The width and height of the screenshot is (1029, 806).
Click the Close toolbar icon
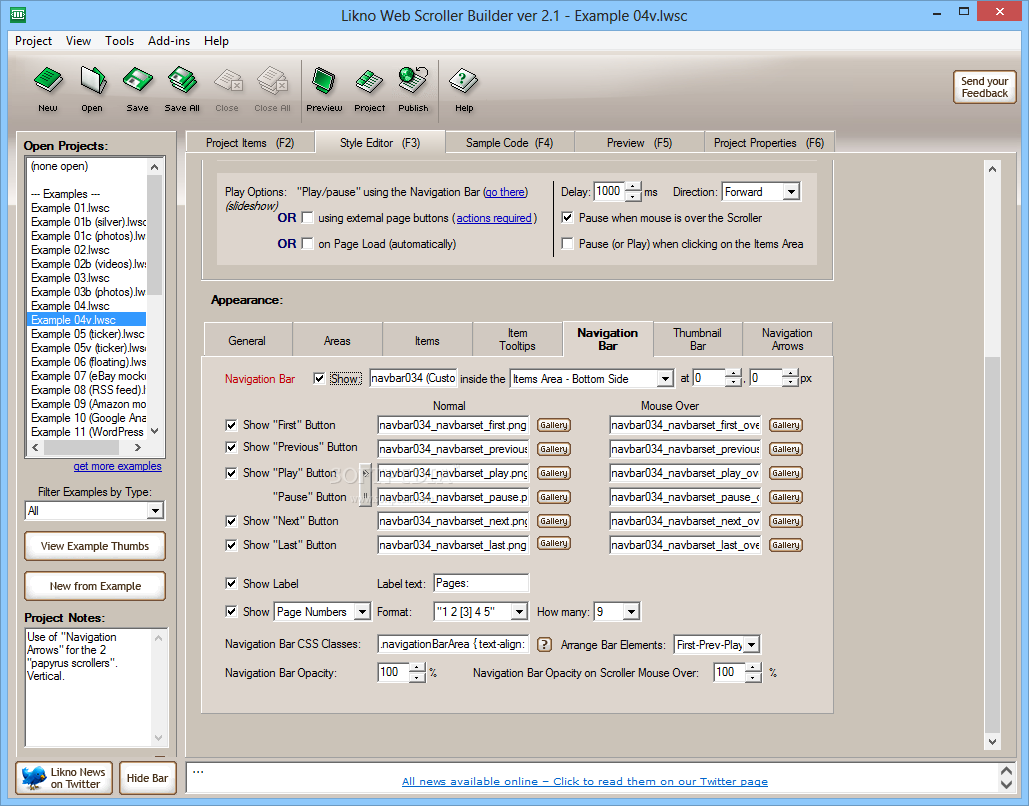coord(228,81)
